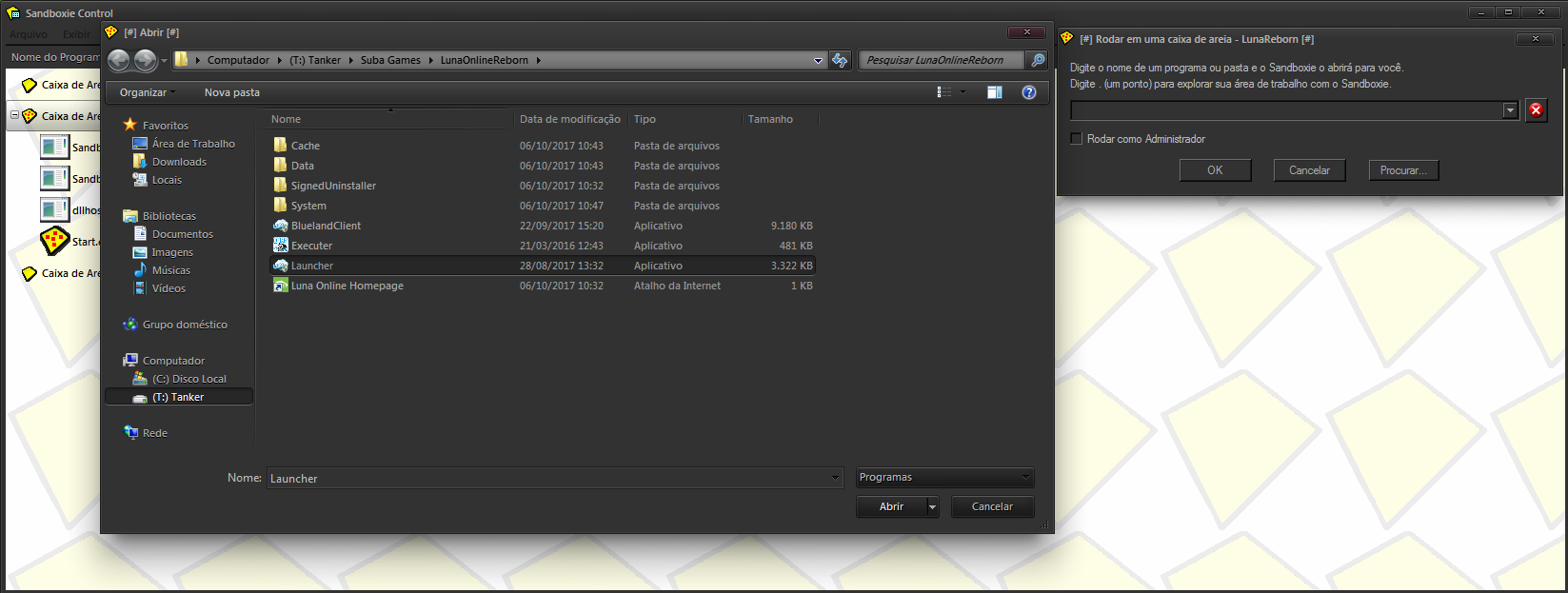The height and width of the screenshot is (593, 1568).
Task: Select Vídeos library
Action: click(x=169, y=288)
